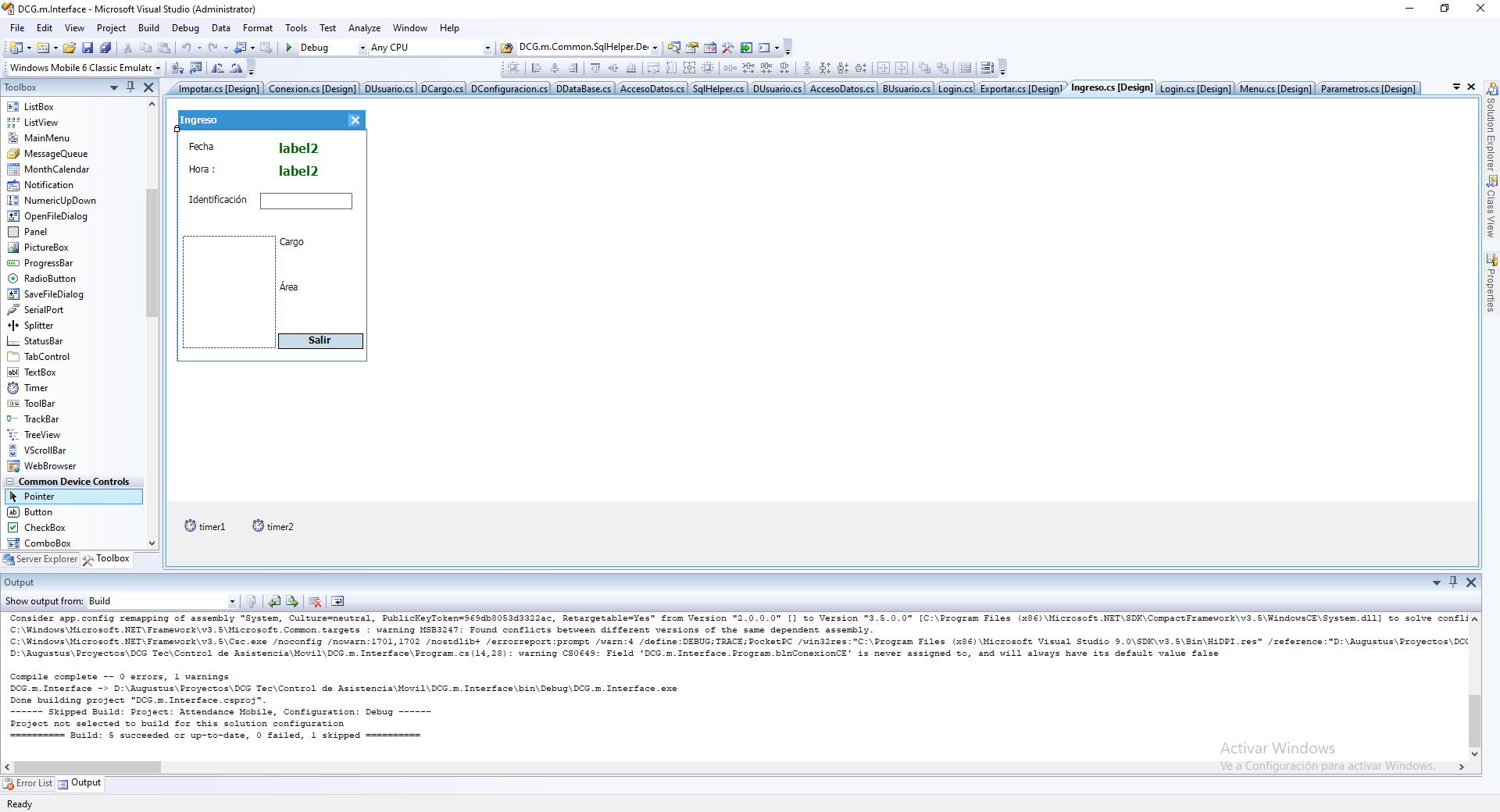This screenshot has height=812, width=1500.
Task: Collapse the Common Device Controls group
Action: click(10, 482)
